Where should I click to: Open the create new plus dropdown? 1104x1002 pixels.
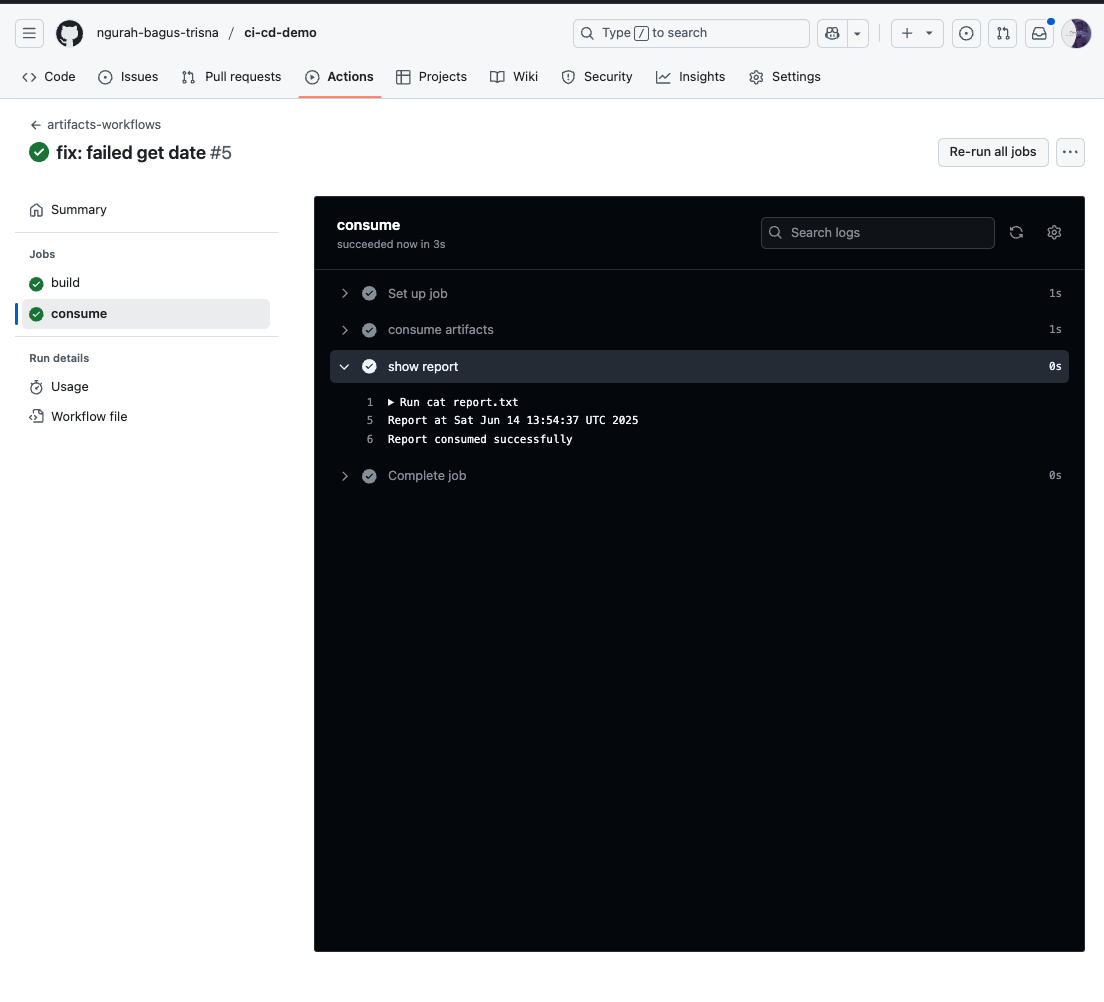point(916,33)
